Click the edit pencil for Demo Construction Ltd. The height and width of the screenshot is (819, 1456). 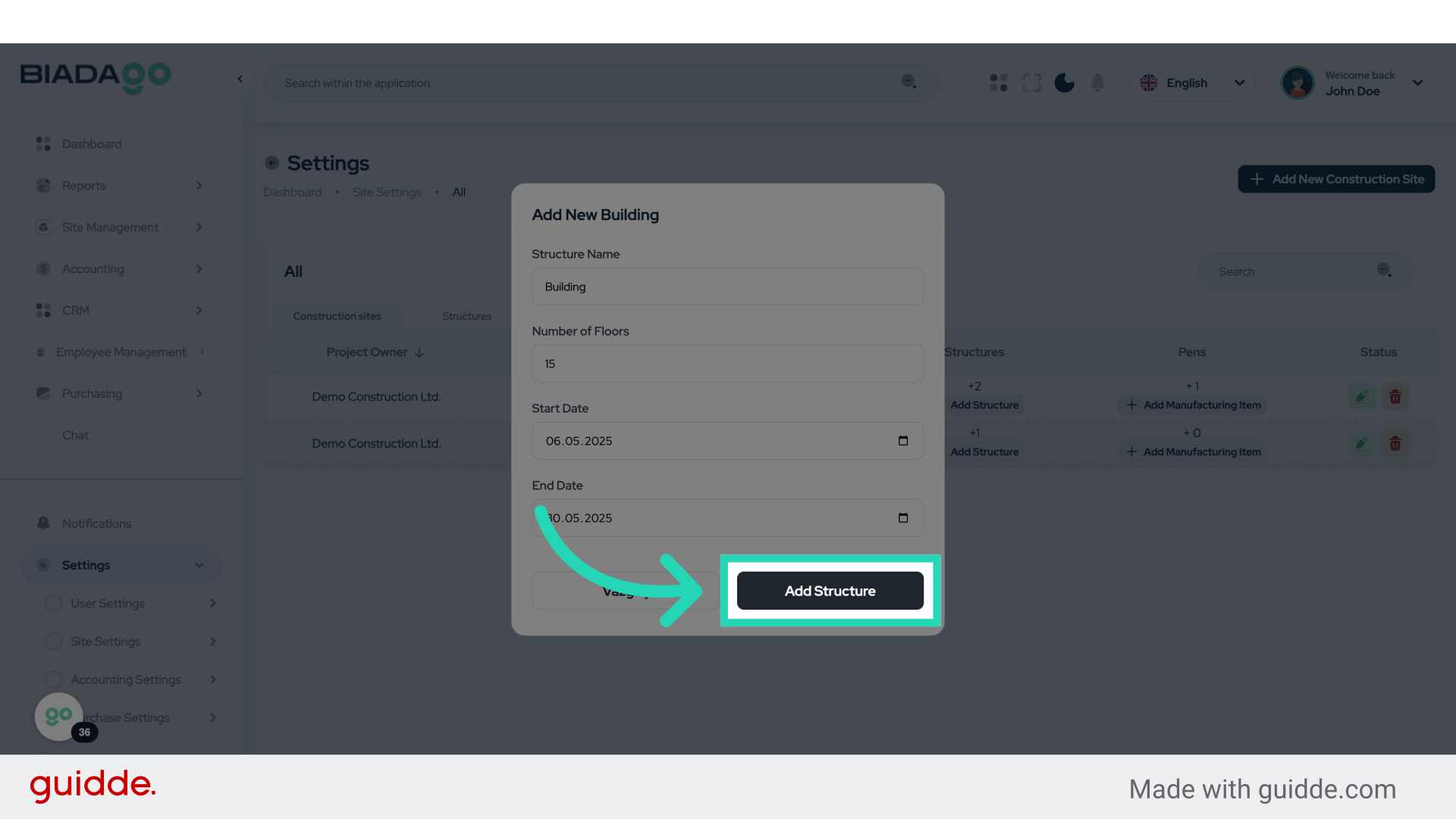tap(1362, 396)
